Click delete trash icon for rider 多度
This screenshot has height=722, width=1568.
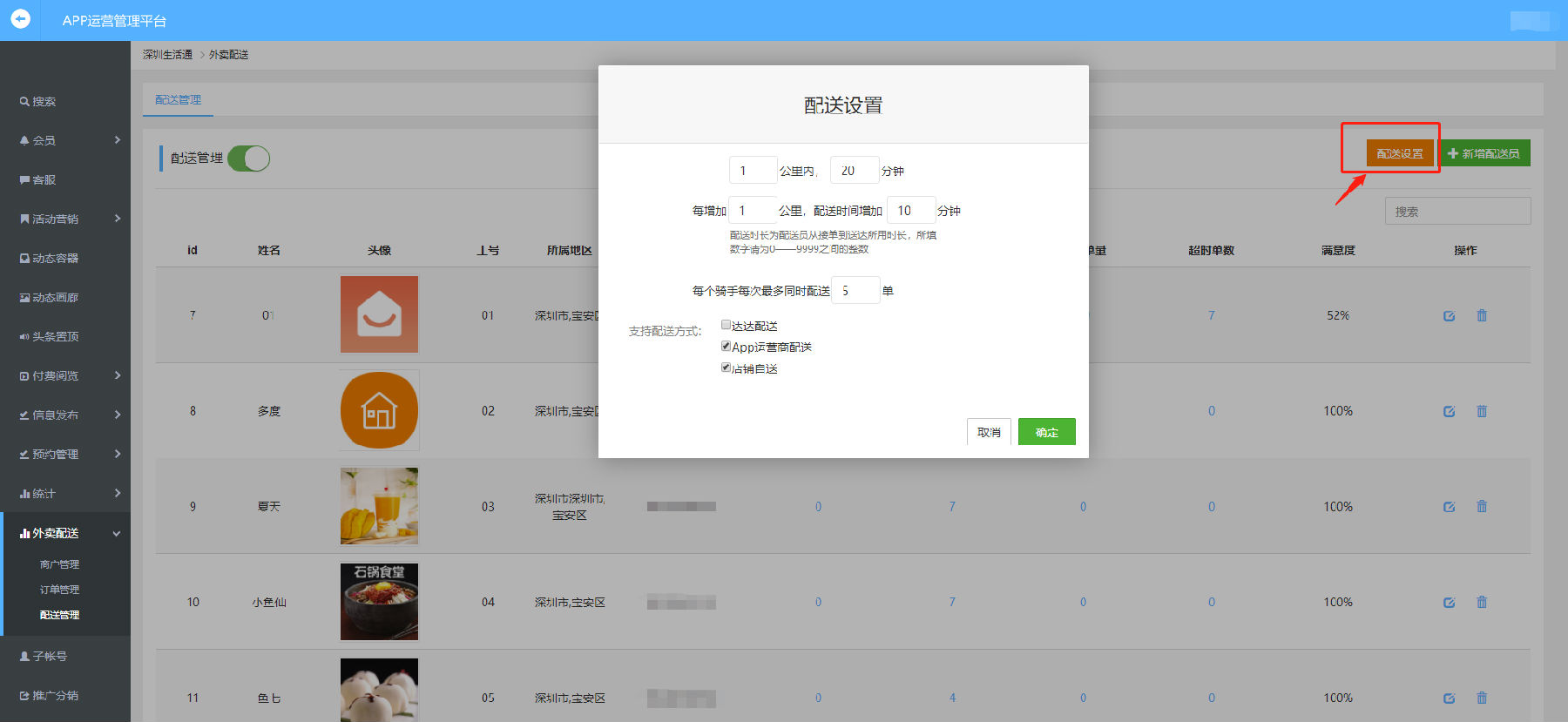click(1481, 411)
